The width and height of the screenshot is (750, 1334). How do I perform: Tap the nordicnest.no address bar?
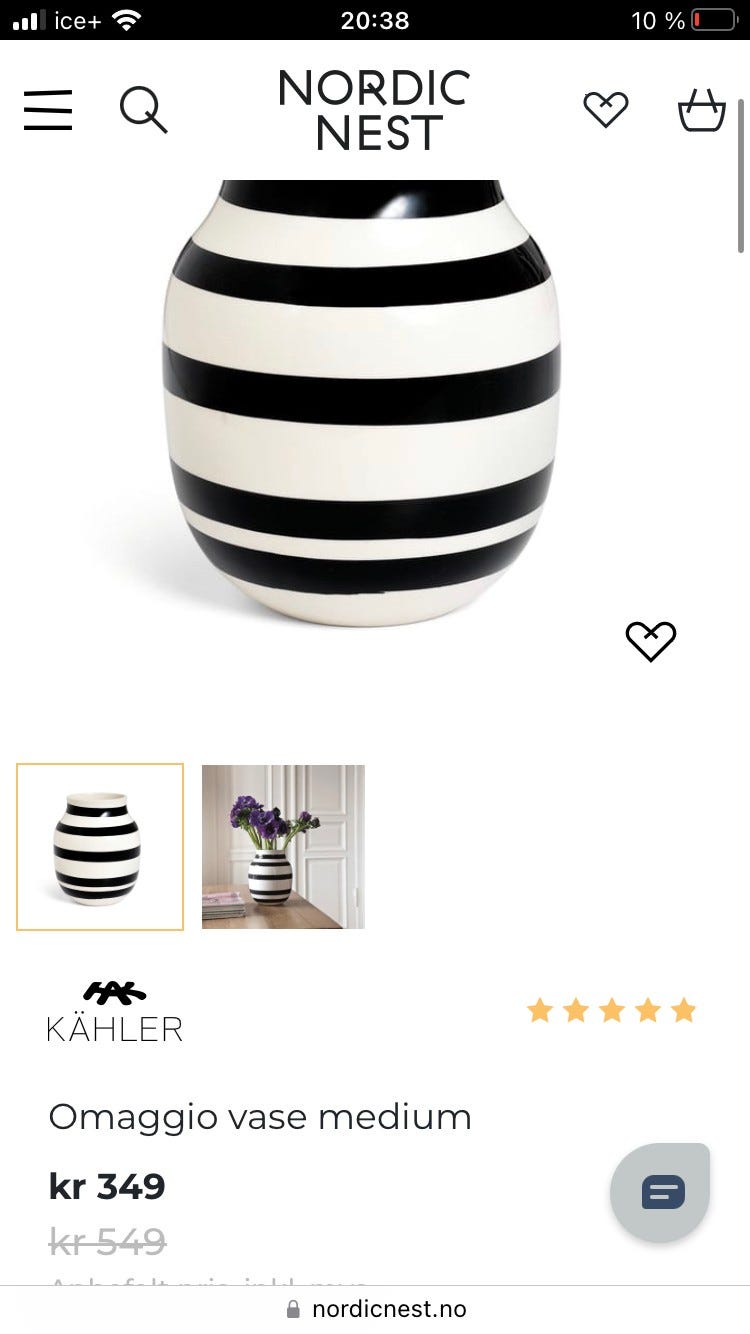pyautogui.click(x=375, y=1309)
